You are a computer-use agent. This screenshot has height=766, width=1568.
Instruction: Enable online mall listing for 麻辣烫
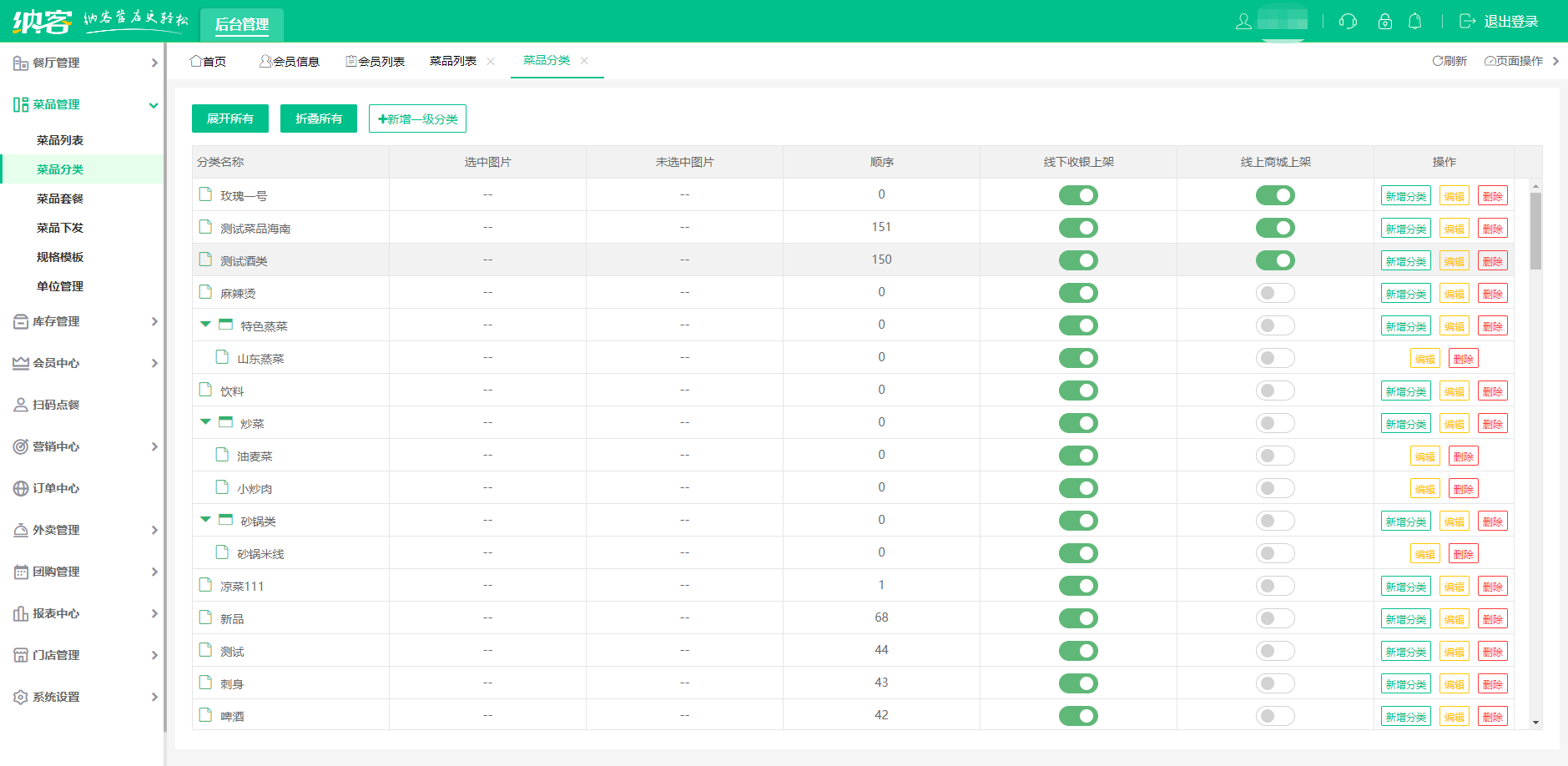click(1274, 293)
